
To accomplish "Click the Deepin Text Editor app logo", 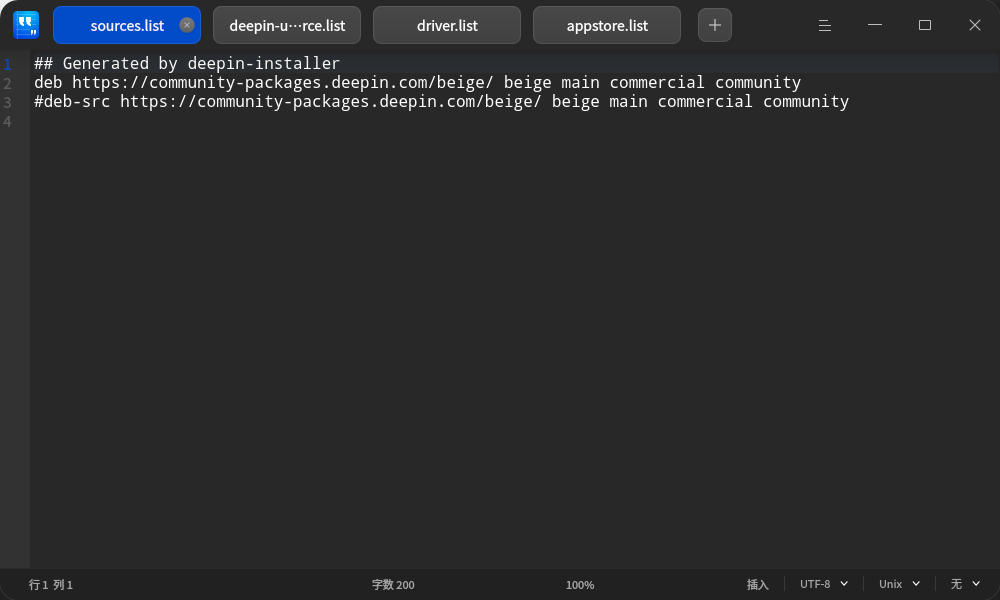I will (x=26, y=25).
